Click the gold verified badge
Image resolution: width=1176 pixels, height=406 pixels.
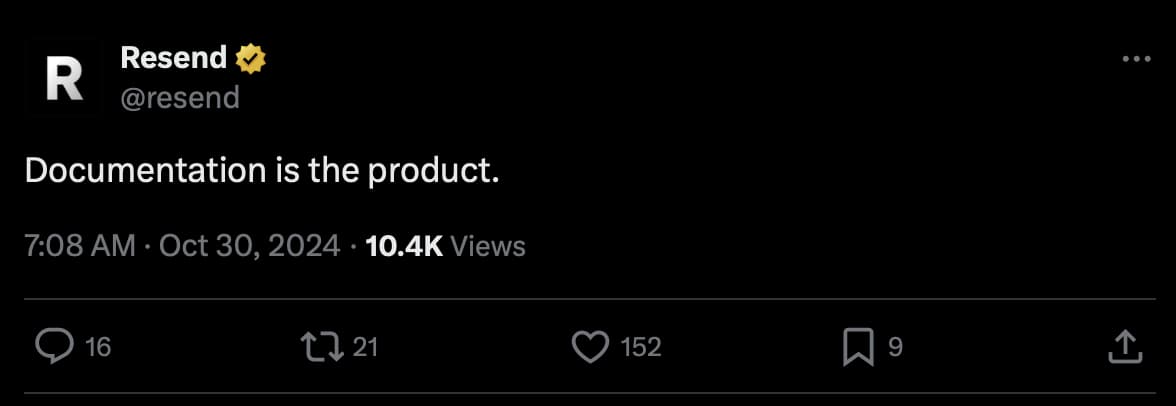[x=250, y=59]
